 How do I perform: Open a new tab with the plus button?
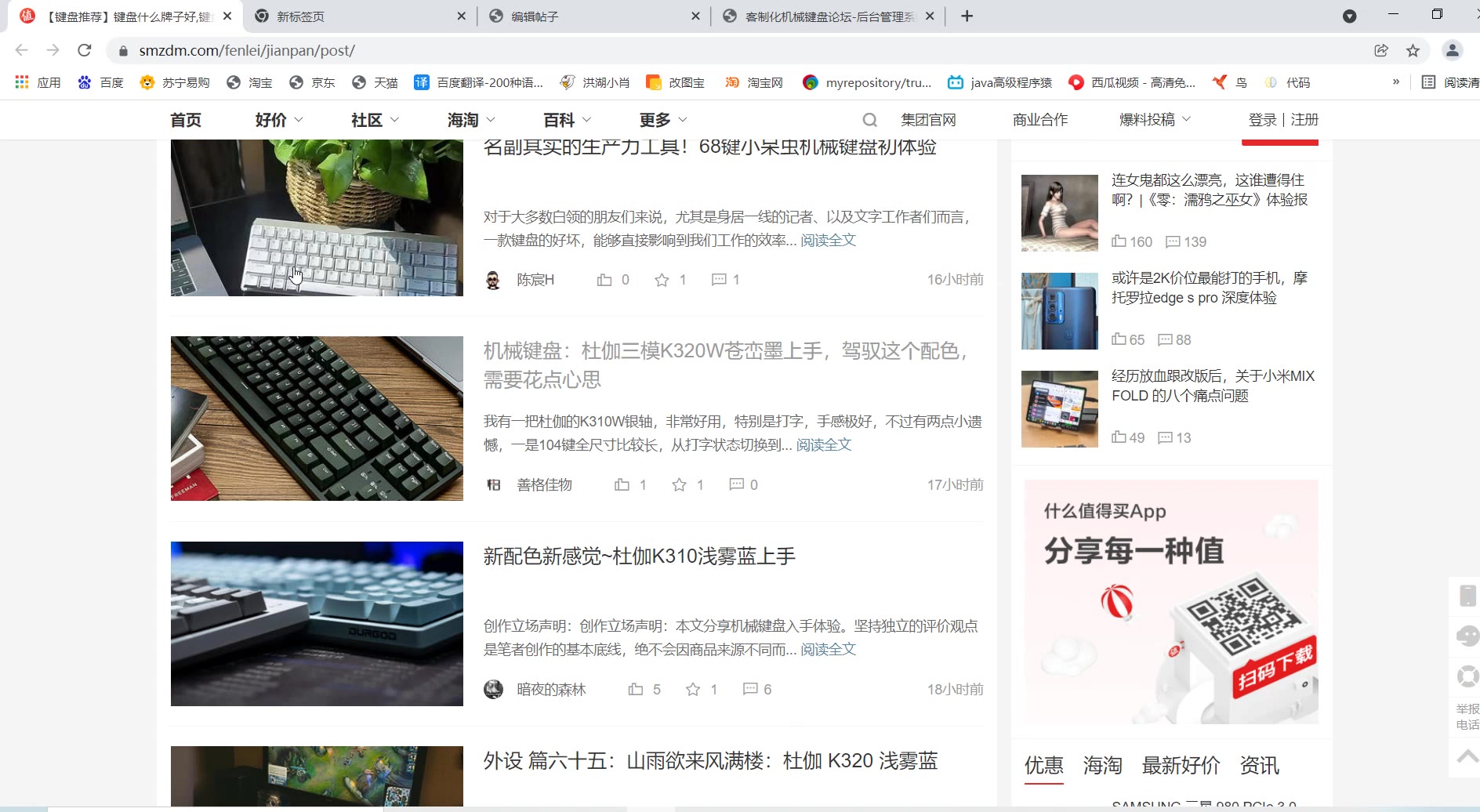(967, 16)
